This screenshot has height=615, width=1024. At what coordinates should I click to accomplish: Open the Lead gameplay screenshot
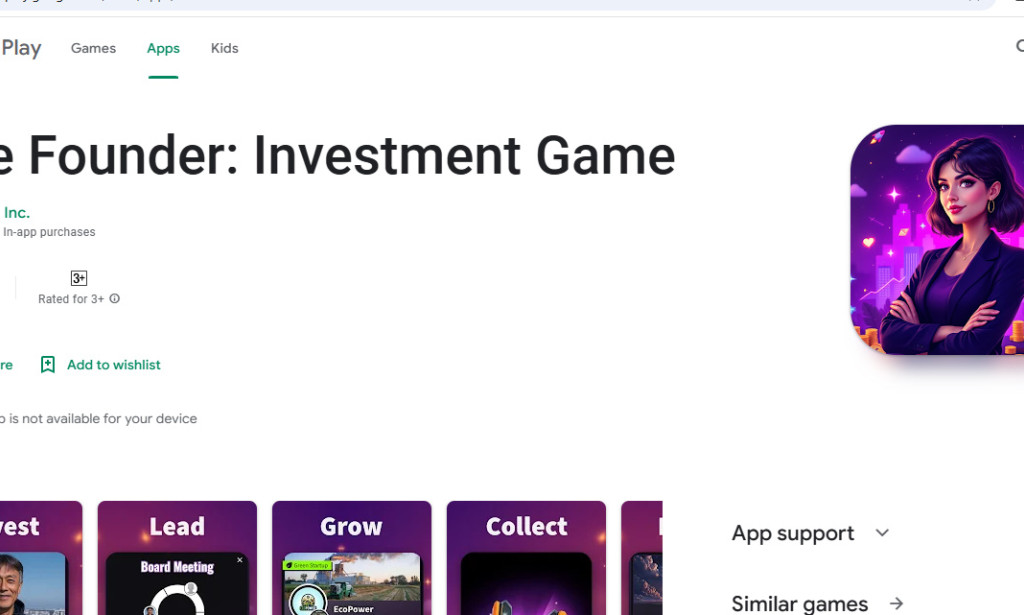(x=177, y=557)
